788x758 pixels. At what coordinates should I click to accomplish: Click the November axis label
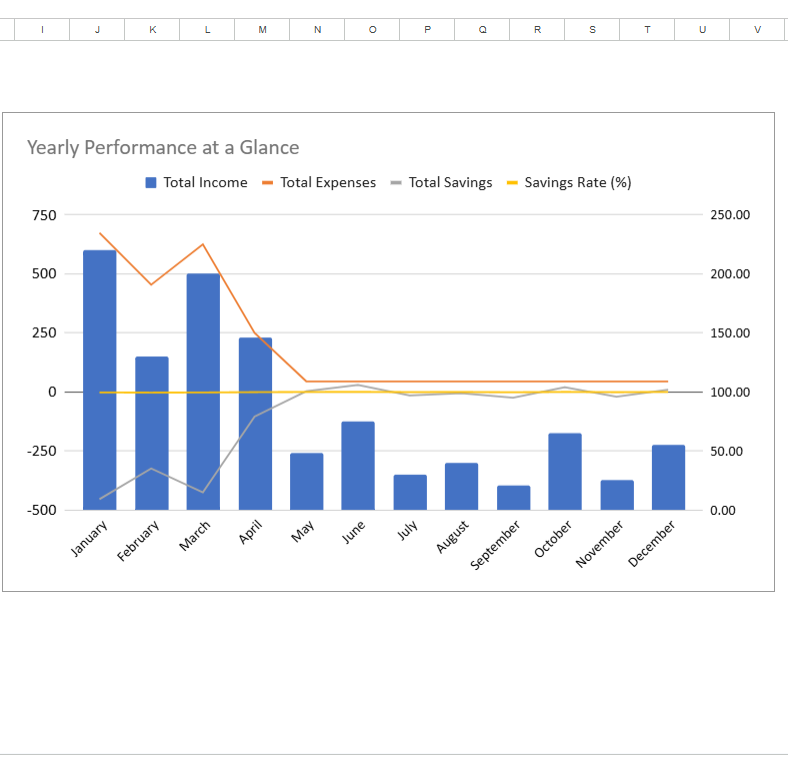(600, 544)
